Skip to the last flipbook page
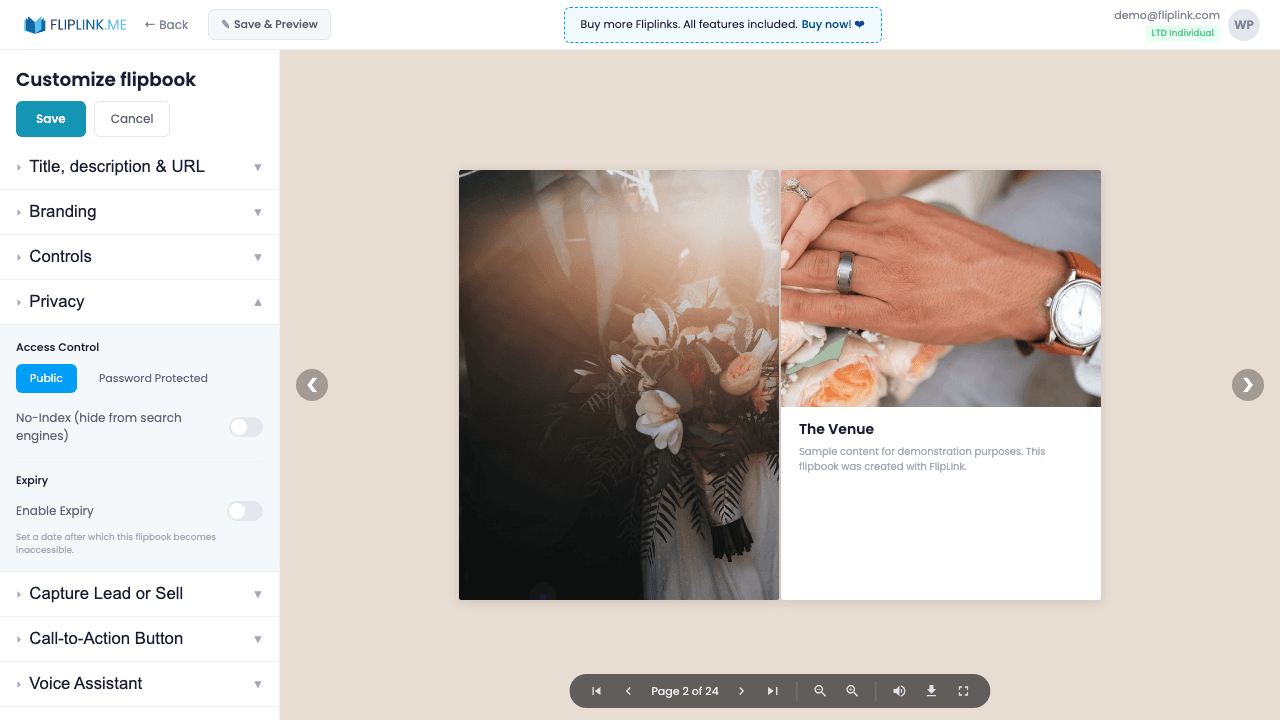 [x=772, y=691]
